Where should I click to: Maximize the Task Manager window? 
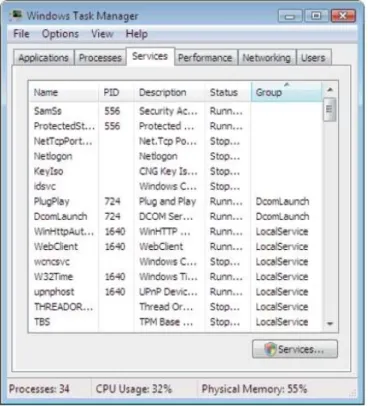(x=316, y=16)
